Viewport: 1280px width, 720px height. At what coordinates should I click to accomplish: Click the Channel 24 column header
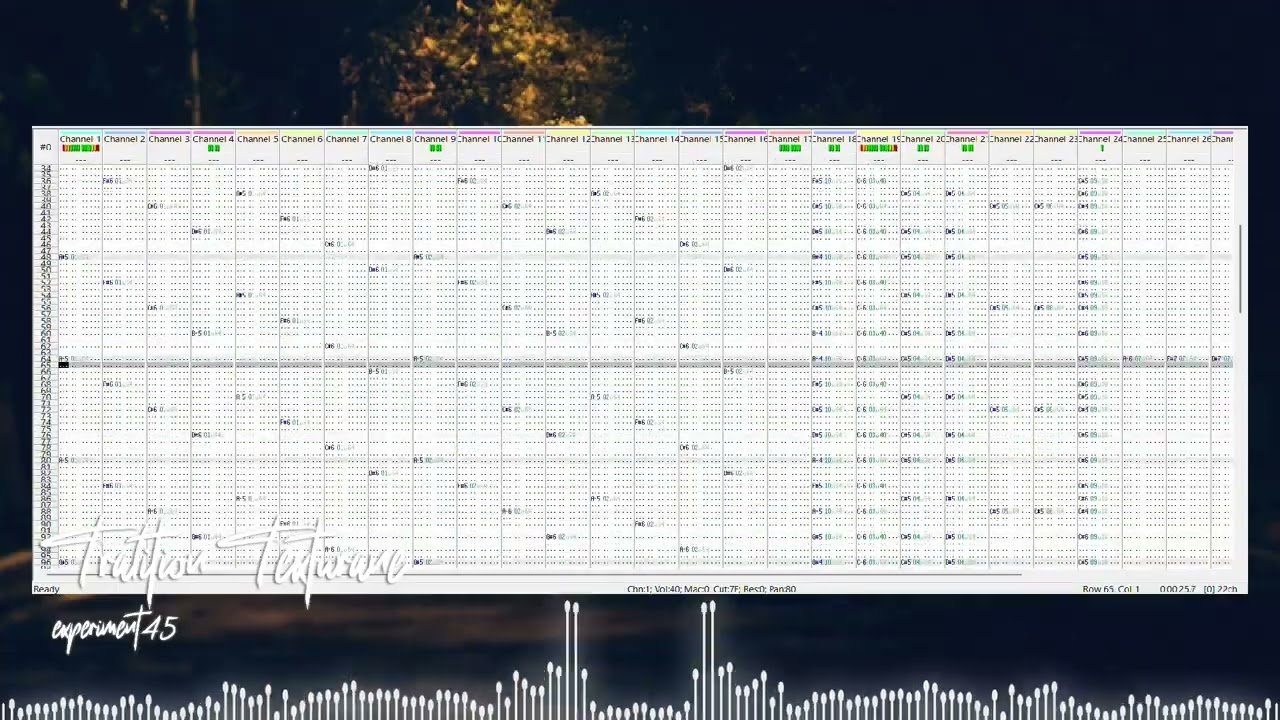tap(1100, 139)
